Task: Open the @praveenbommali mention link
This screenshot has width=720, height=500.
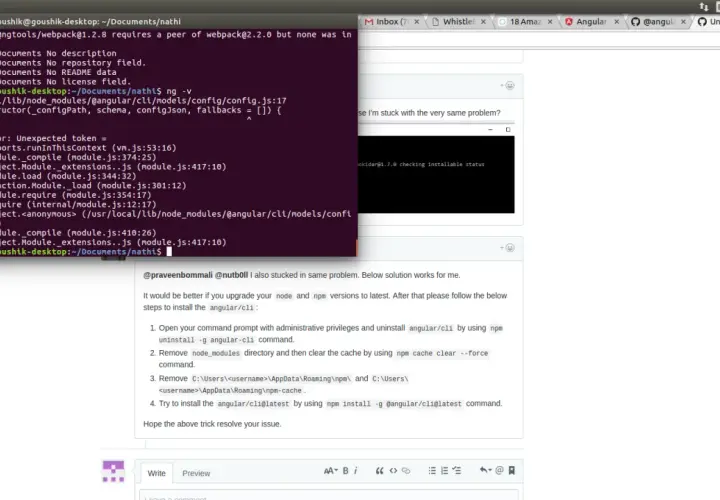Action: click(178, 275)
